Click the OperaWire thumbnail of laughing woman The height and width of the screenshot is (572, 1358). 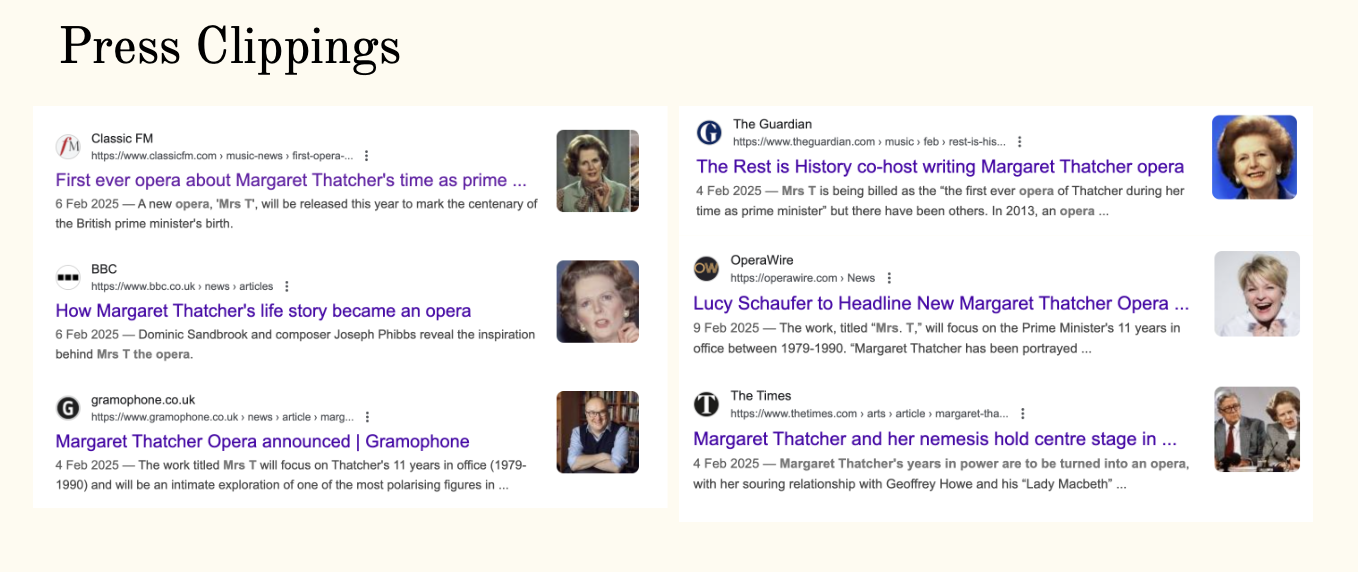[1257, 293]
